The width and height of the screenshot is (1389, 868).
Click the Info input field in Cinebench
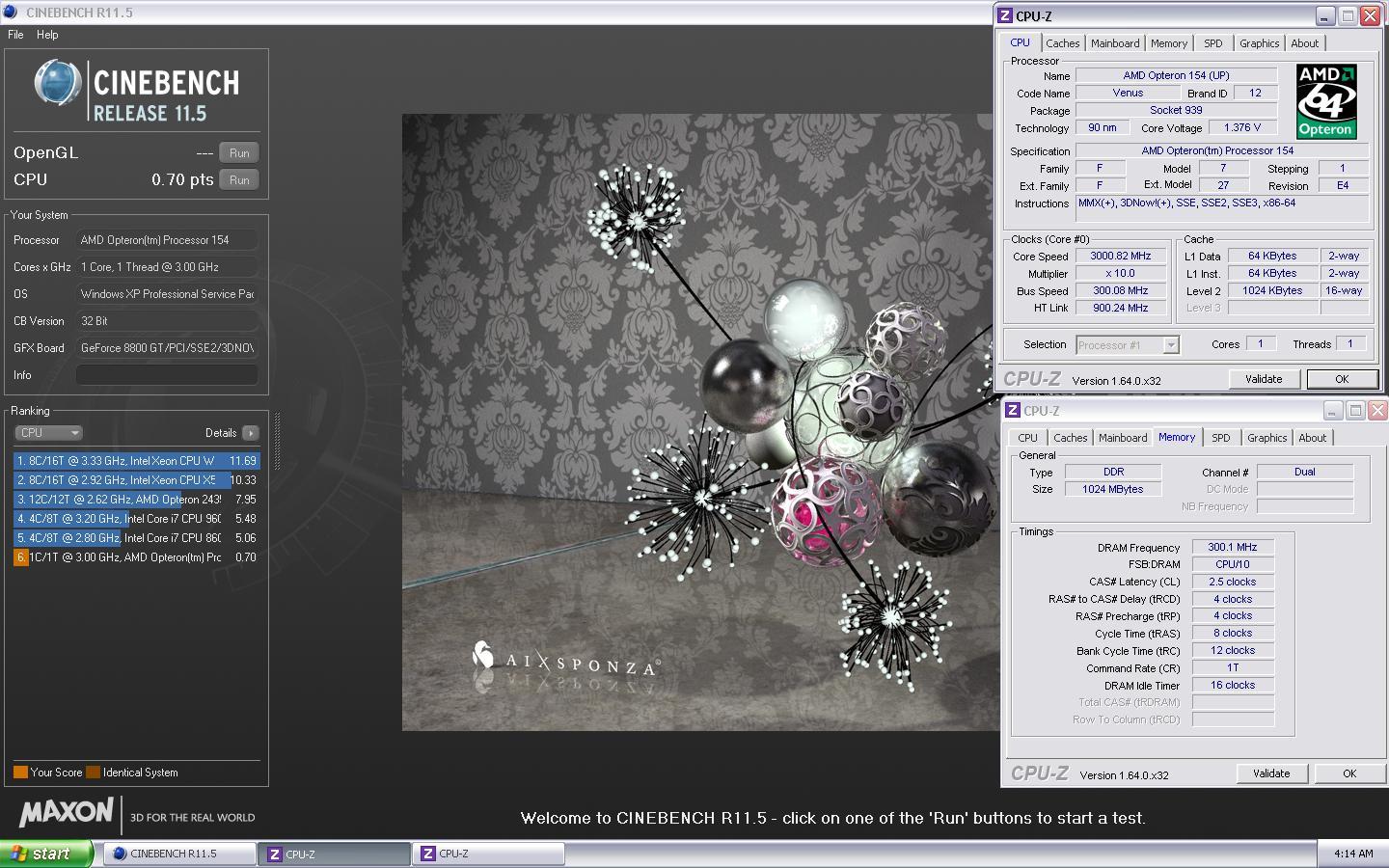tap(167, 375)
